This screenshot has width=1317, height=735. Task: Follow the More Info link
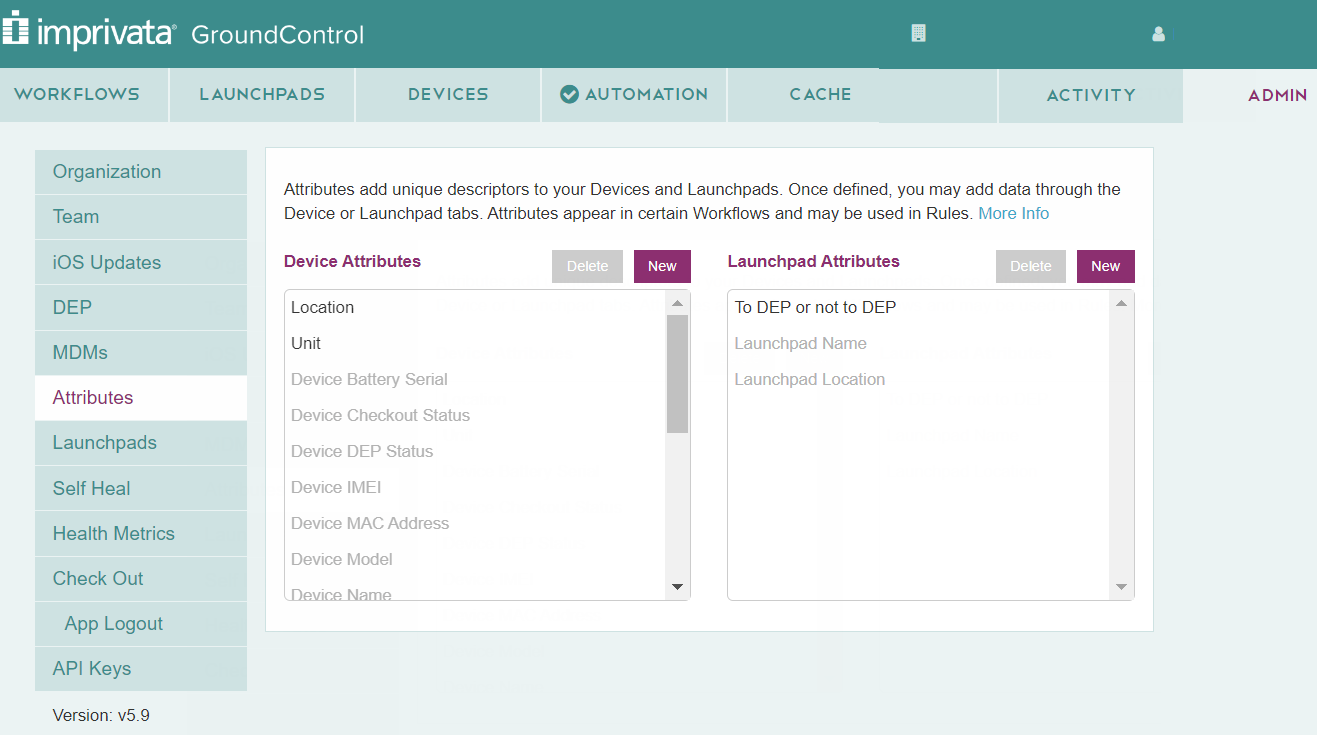coord(1013,214)
